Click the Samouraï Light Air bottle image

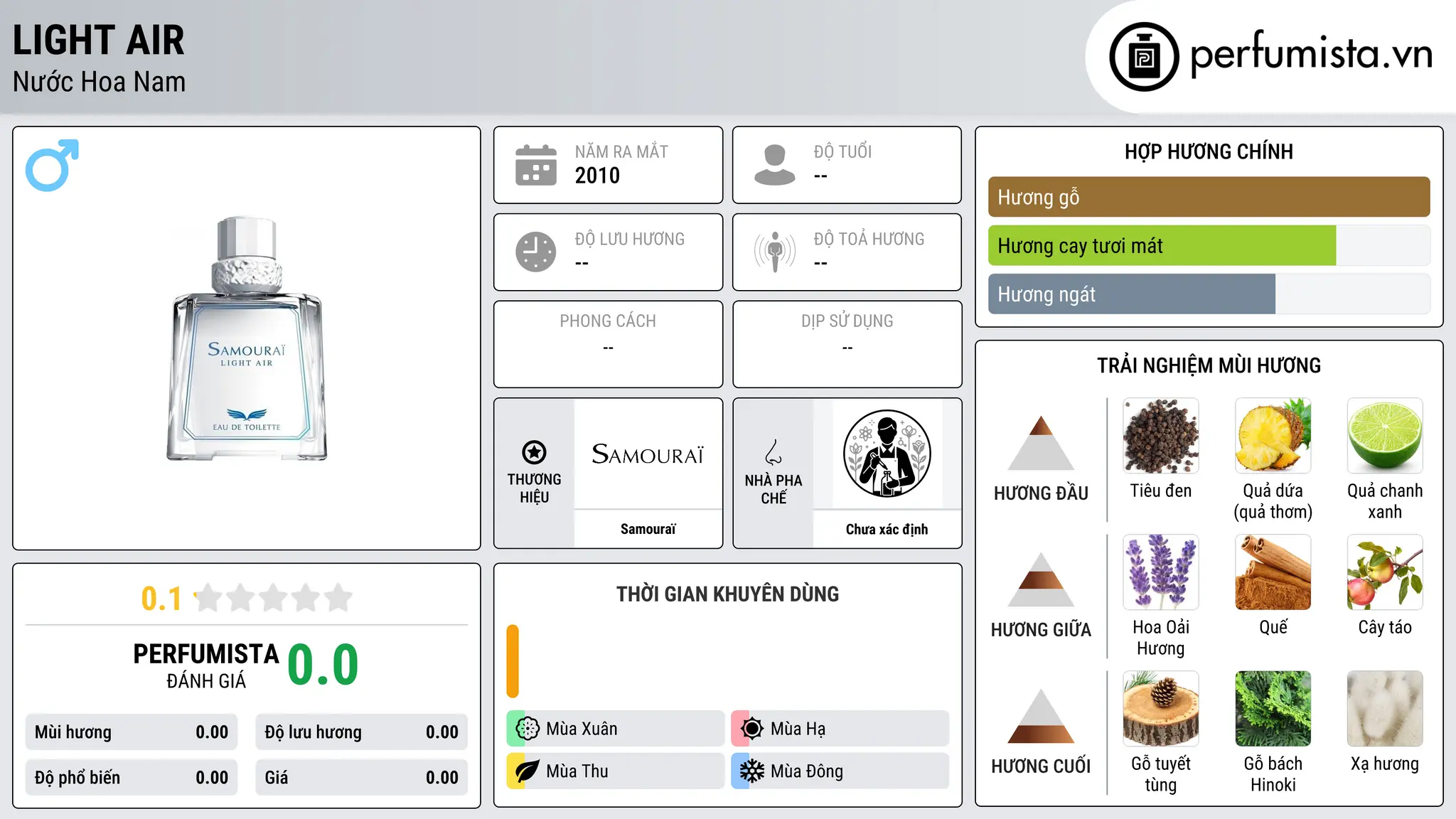click(247, 338)
